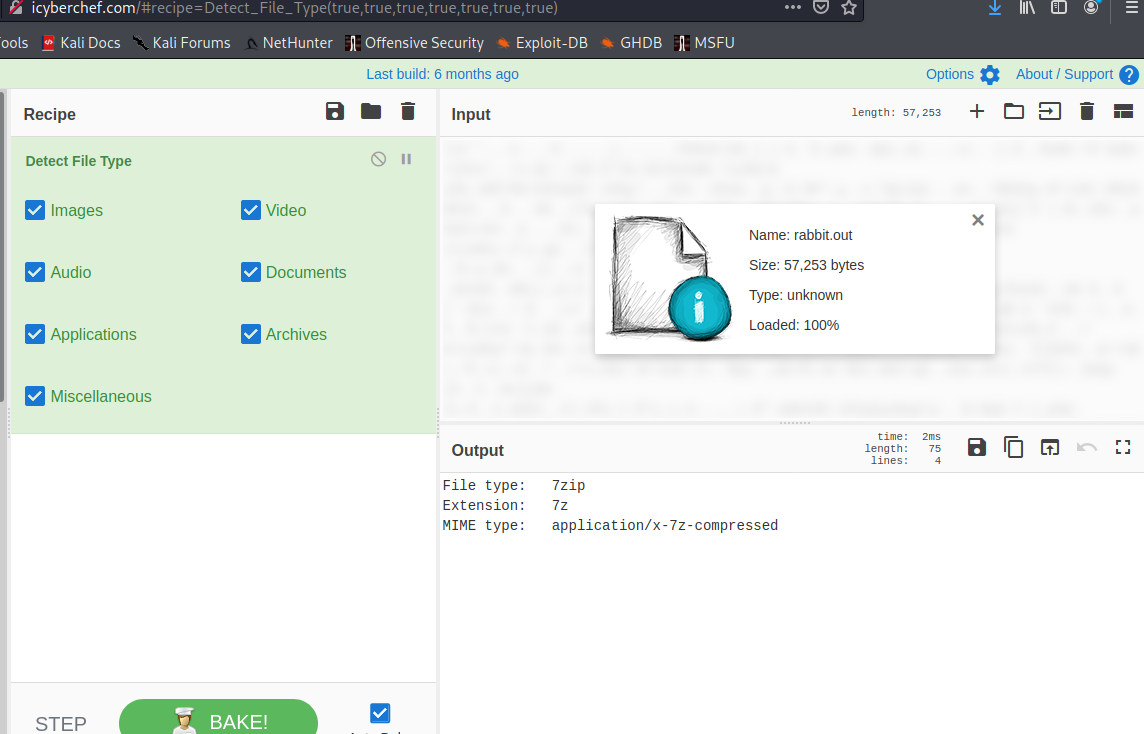Pause at Detect File Type breakpoint icon

(x=406, y=159)
